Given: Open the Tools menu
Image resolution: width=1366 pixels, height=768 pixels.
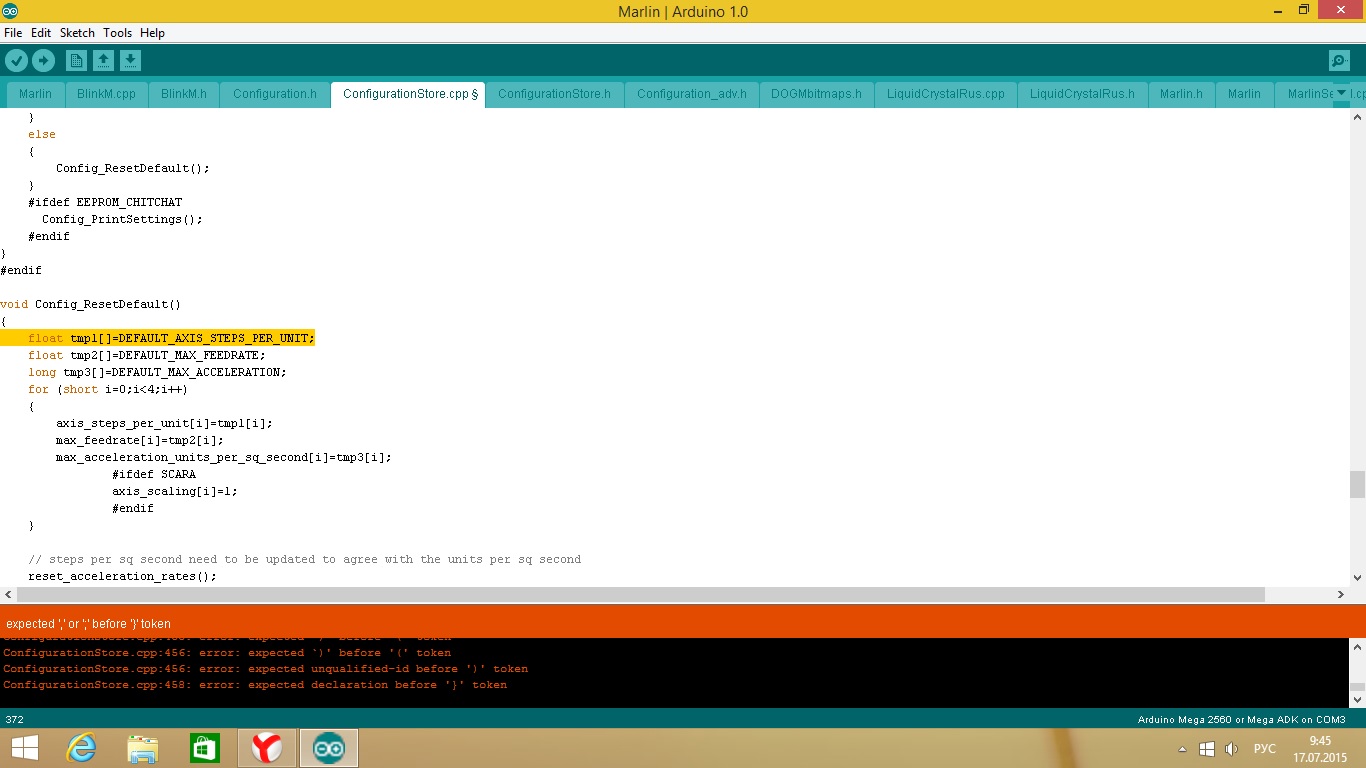Looking at the screenshot, I should pyautogui.click(x=117, y=33).
